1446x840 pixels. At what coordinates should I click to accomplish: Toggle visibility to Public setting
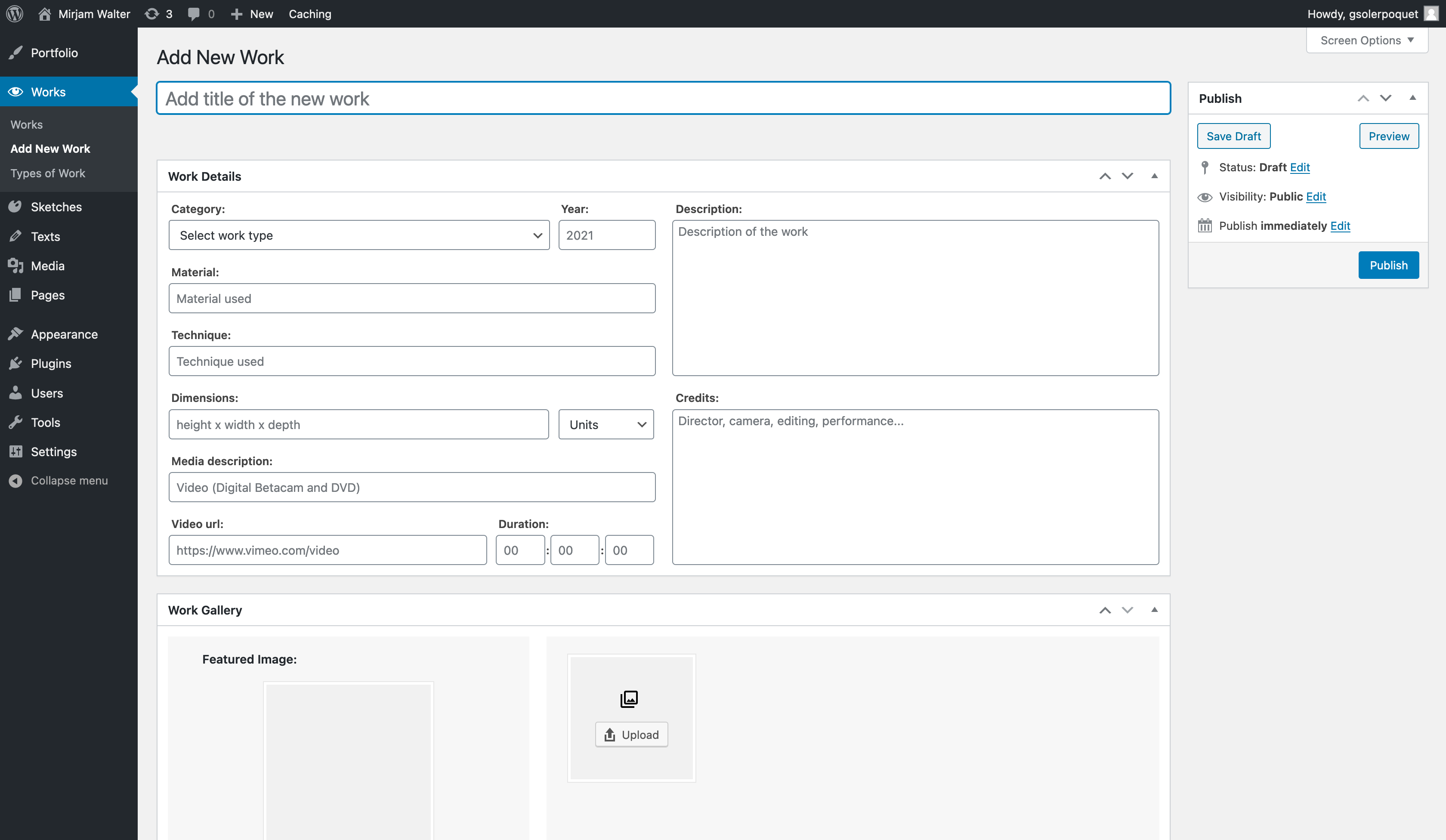tap(1315, 196)
